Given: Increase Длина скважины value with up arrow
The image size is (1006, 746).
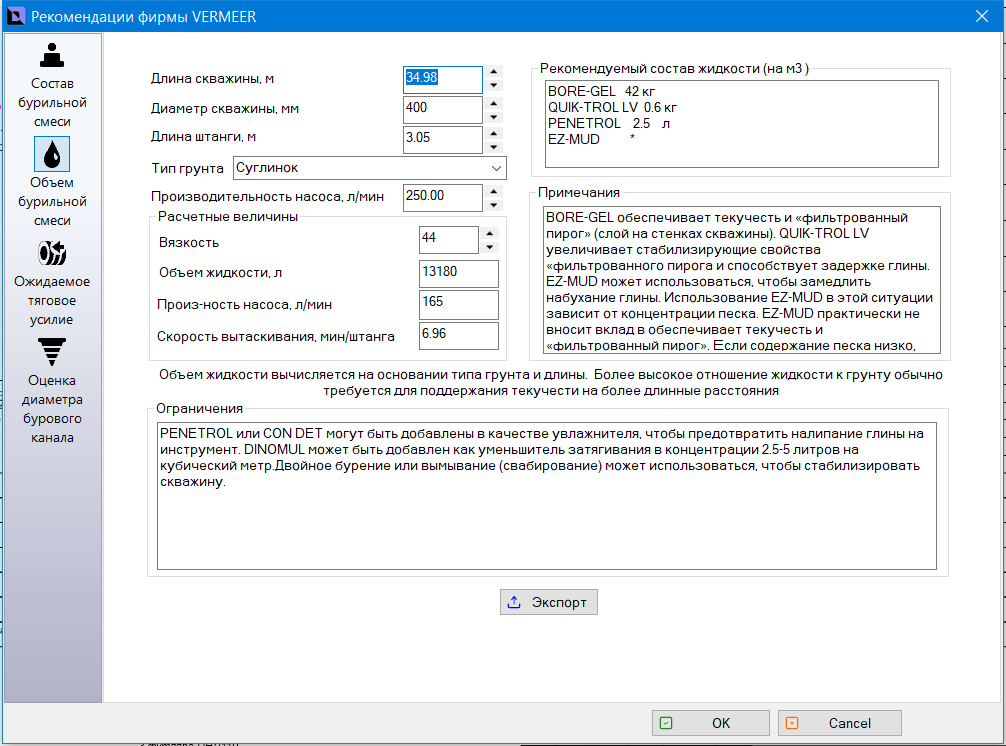Looking at the screenshot, I should coord(493,72).
